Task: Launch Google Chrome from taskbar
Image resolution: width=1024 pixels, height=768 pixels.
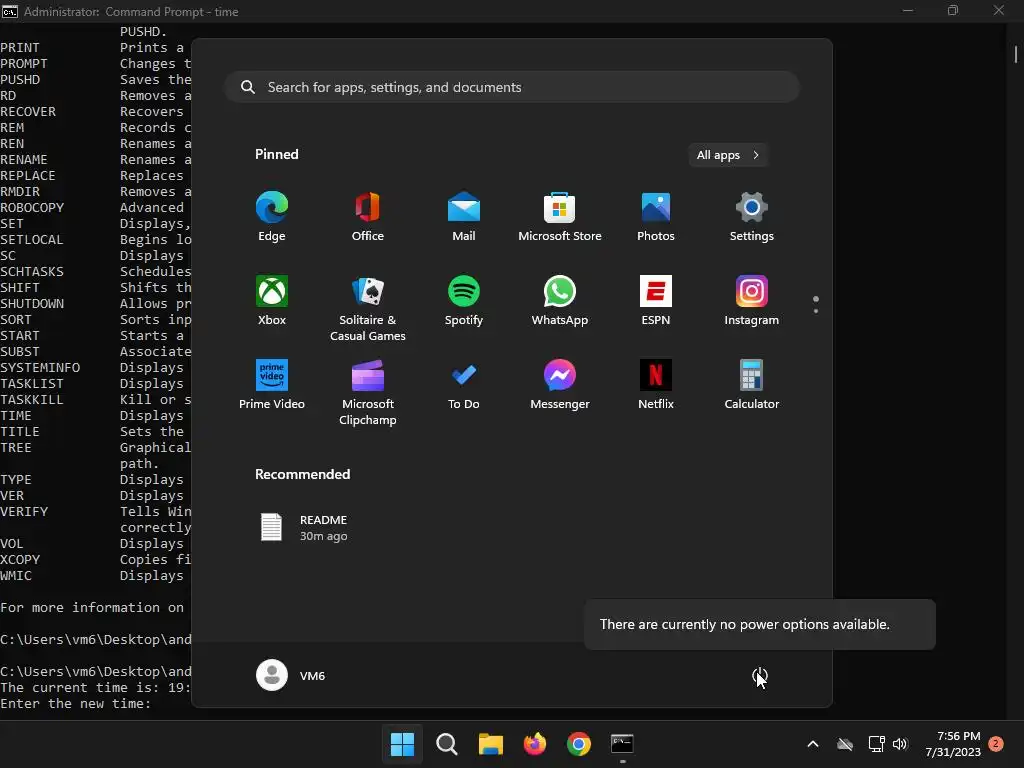Action: [579, 743]
